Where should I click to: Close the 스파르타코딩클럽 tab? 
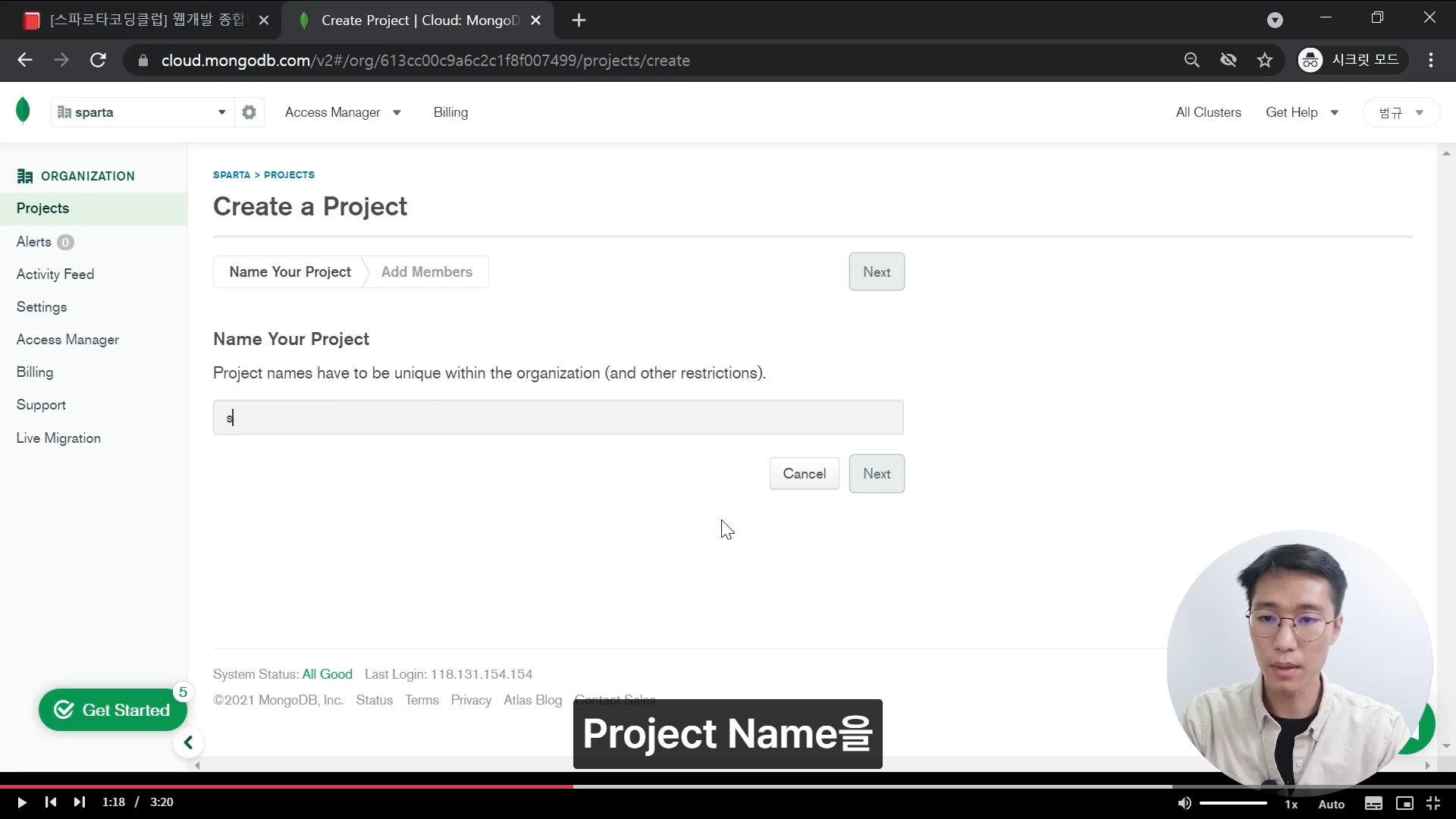264,20
